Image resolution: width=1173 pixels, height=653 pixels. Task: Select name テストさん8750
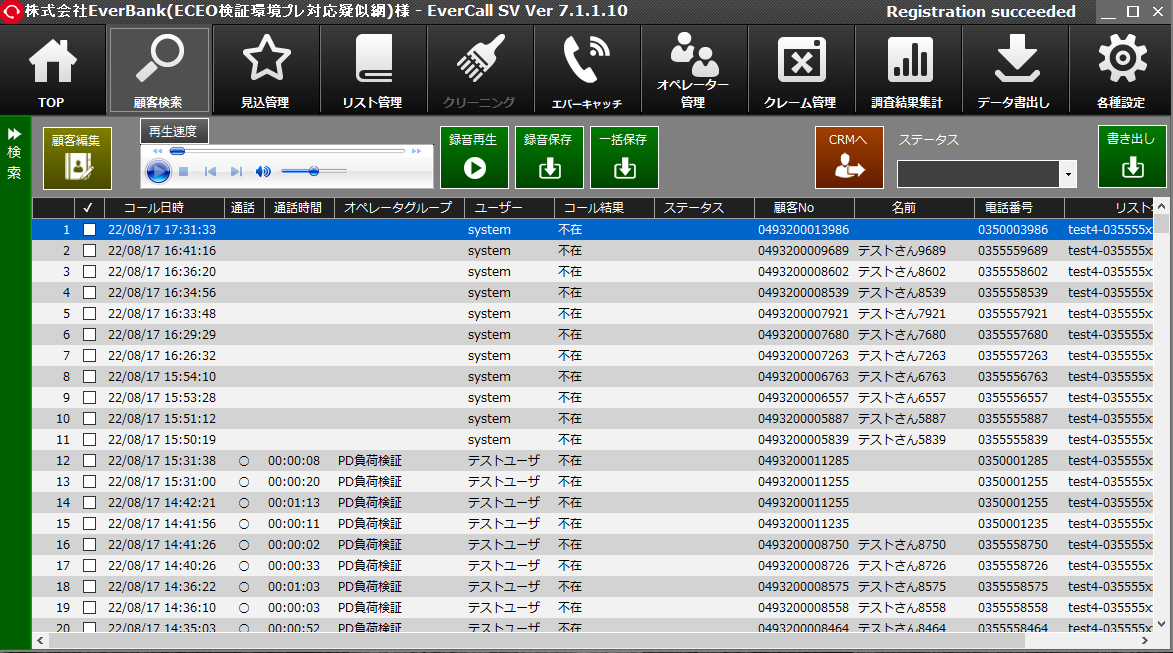pyautogui.click(x=901, y=545)
